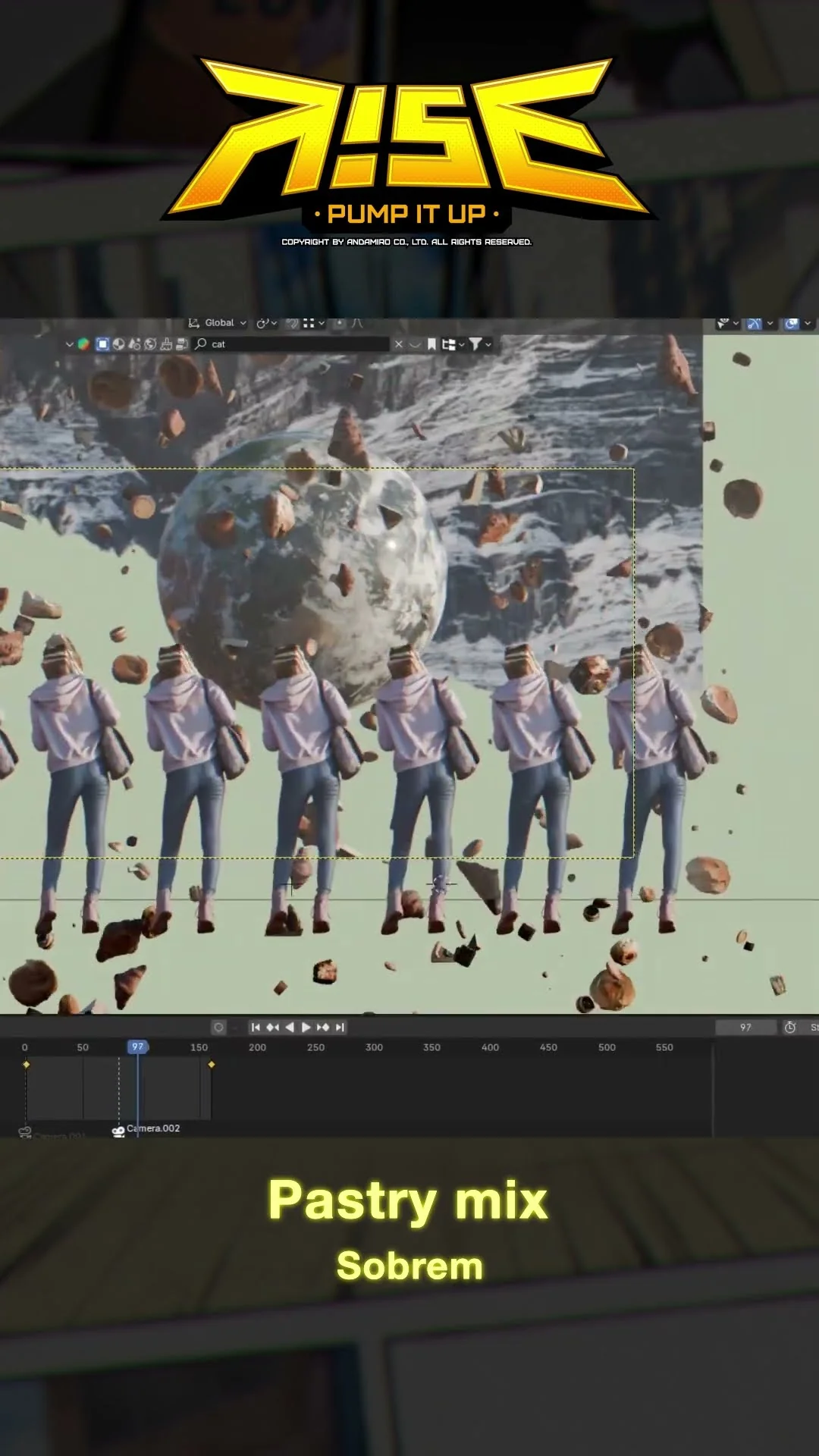
Task: Click the magnifier search icon
Action: click(x=200, y=344)
